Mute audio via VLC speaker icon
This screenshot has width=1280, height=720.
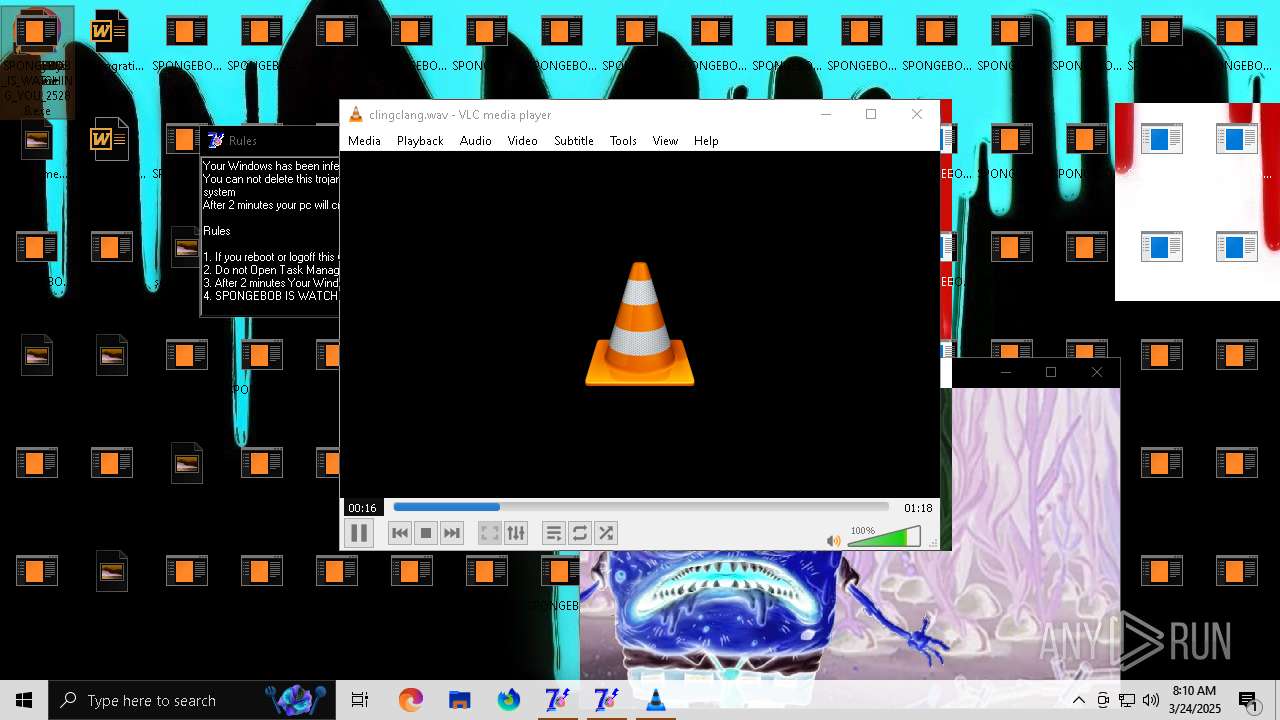pos(833,541)
